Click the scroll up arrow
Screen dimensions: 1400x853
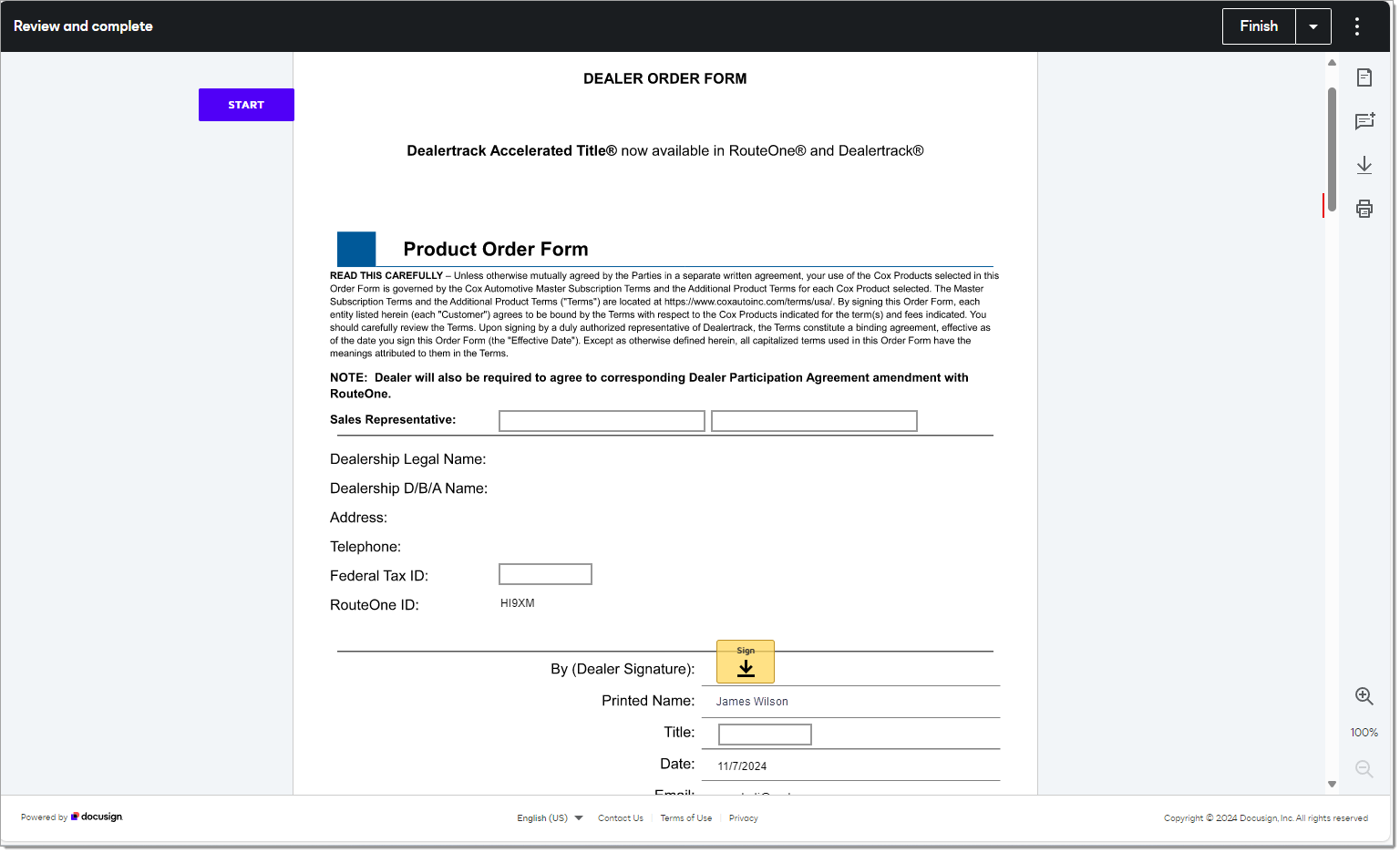click(x=1332, y=63)
